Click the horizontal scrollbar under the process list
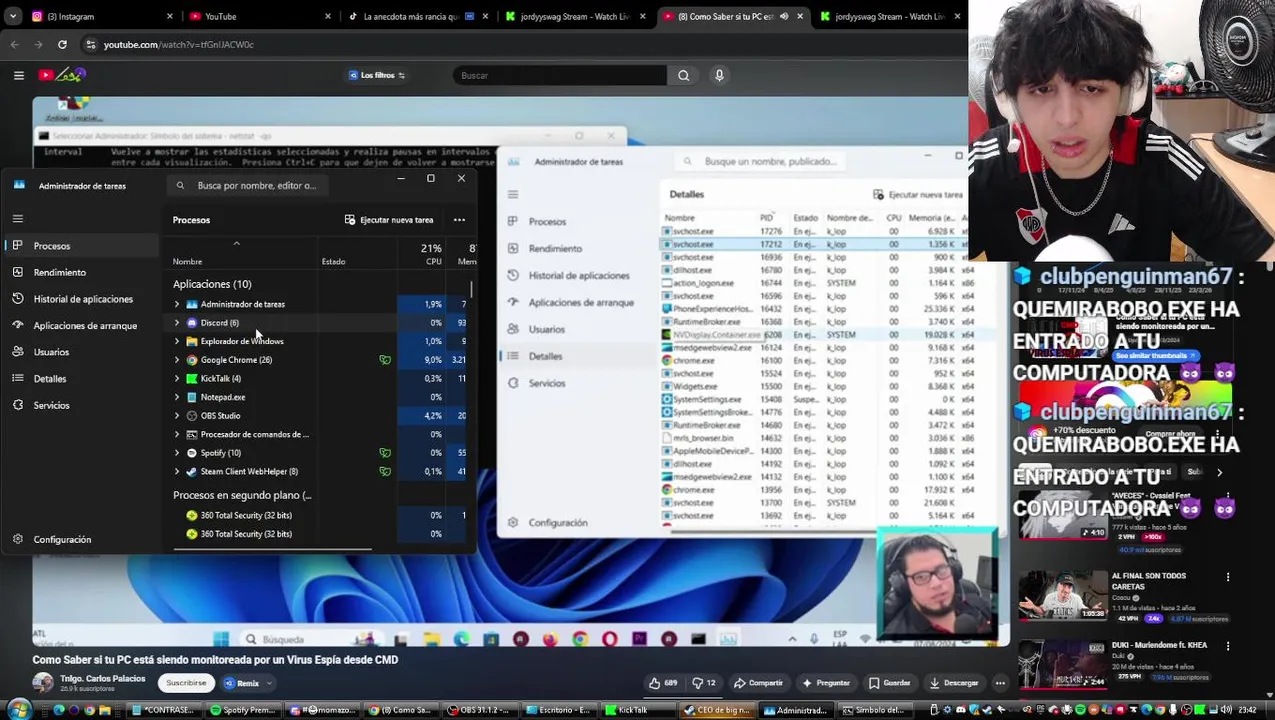The width and height of the screenshot is (1275, 720). tap(272, 549)
